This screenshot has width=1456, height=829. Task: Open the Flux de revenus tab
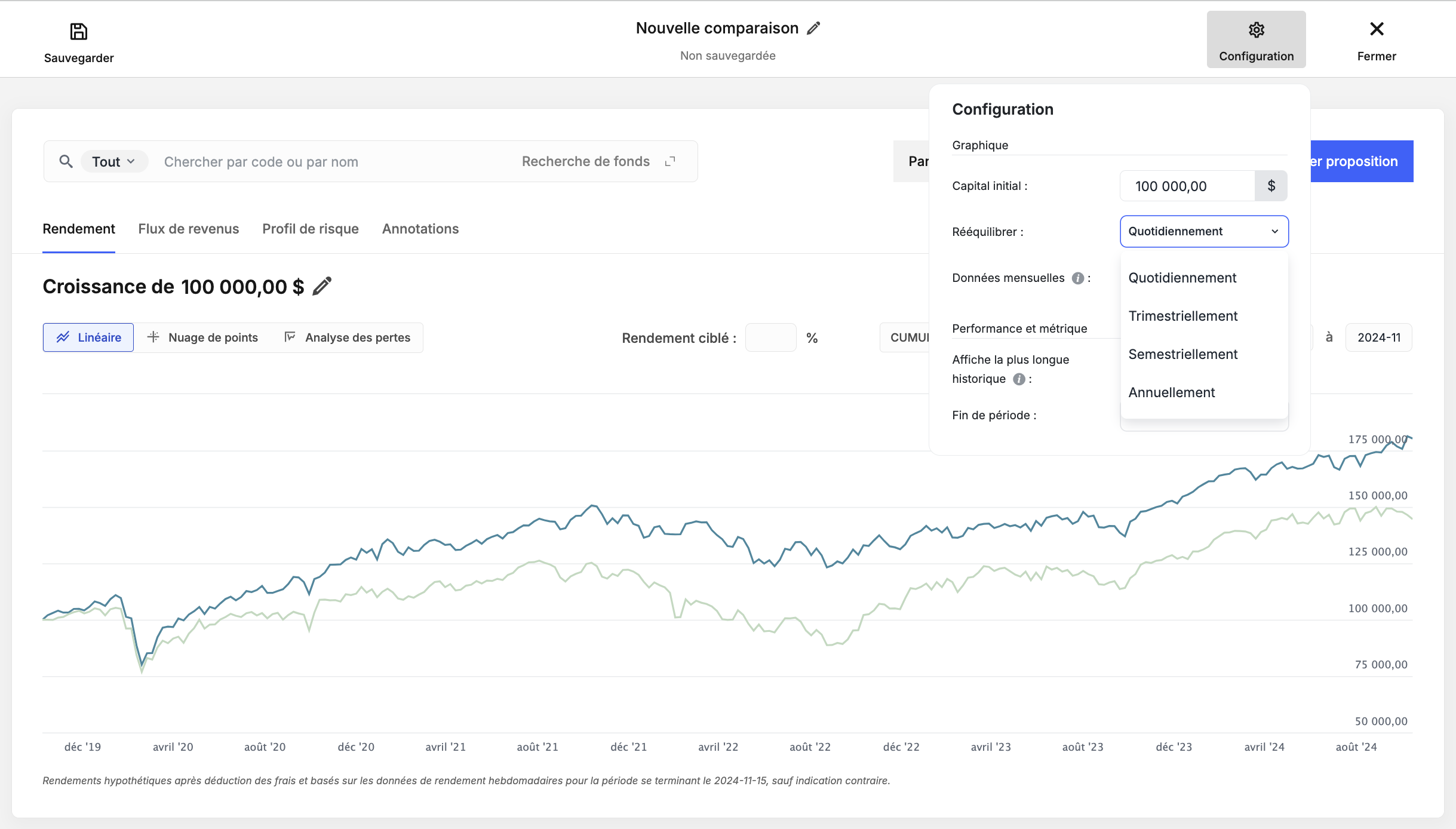pyautogui.click(x=189, y=229)
